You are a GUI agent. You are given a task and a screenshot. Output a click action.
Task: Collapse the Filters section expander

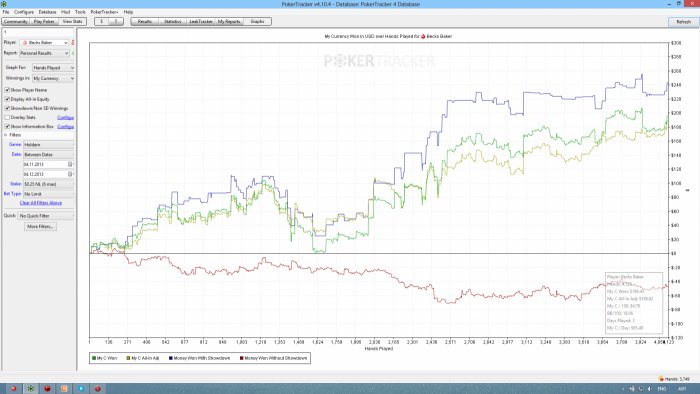tap(6, 135)
